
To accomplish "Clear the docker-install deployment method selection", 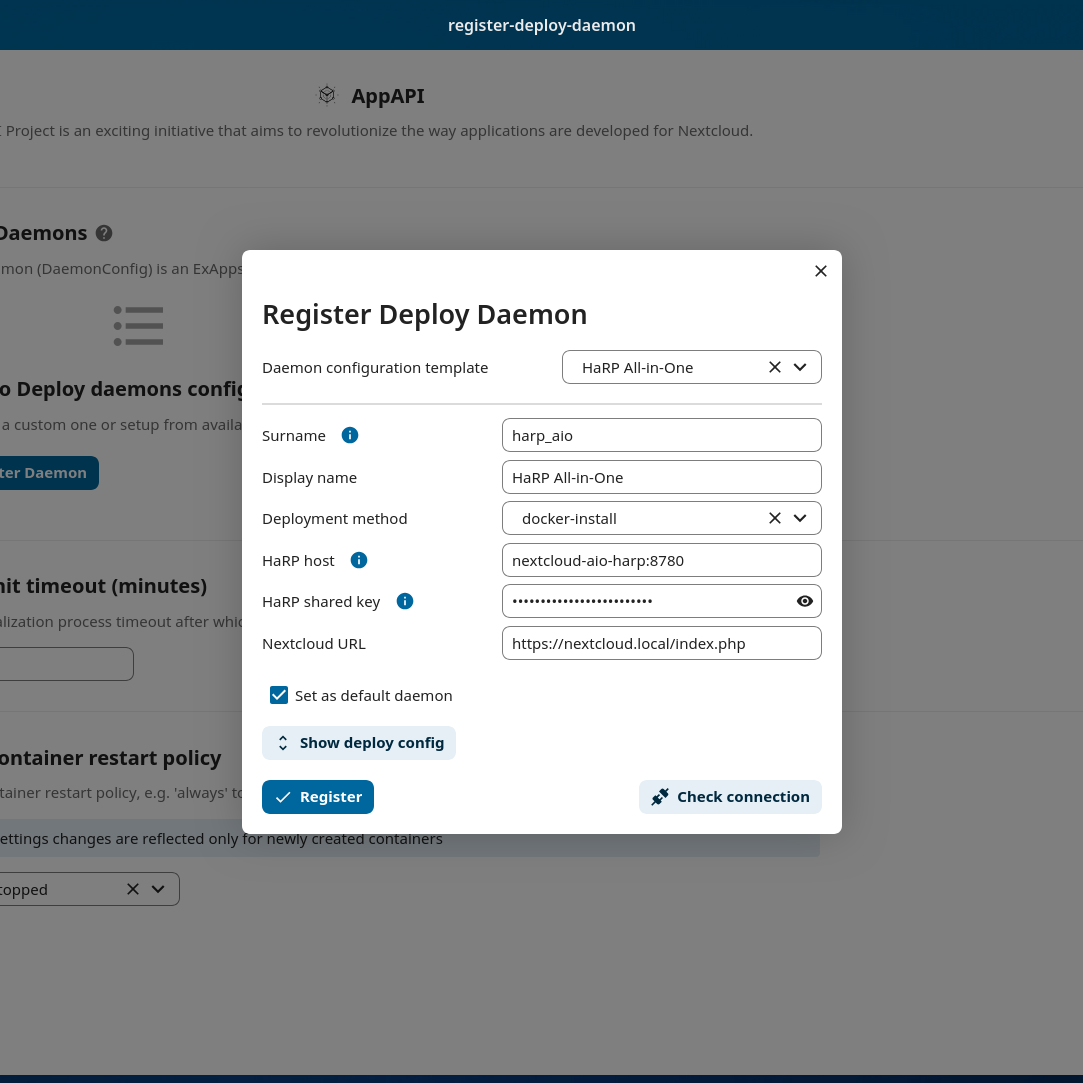I will (x=775, y=518).
